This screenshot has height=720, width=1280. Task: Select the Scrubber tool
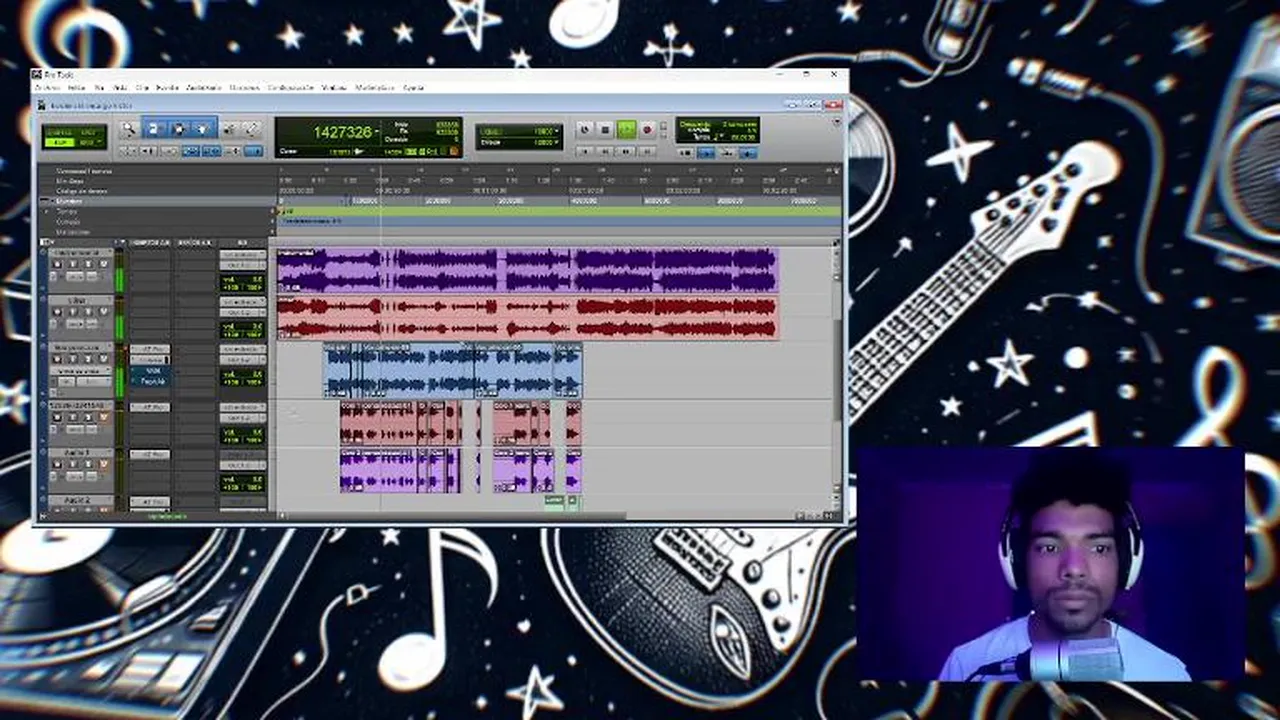[x=230, y=129]
